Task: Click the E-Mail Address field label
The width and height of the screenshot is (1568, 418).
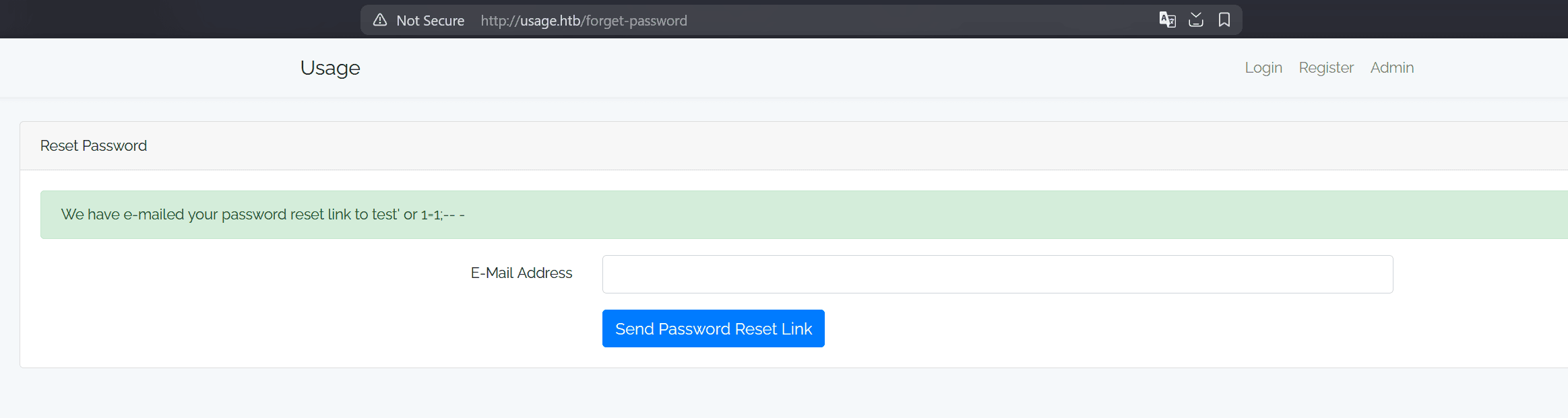Action: point(521,273)
